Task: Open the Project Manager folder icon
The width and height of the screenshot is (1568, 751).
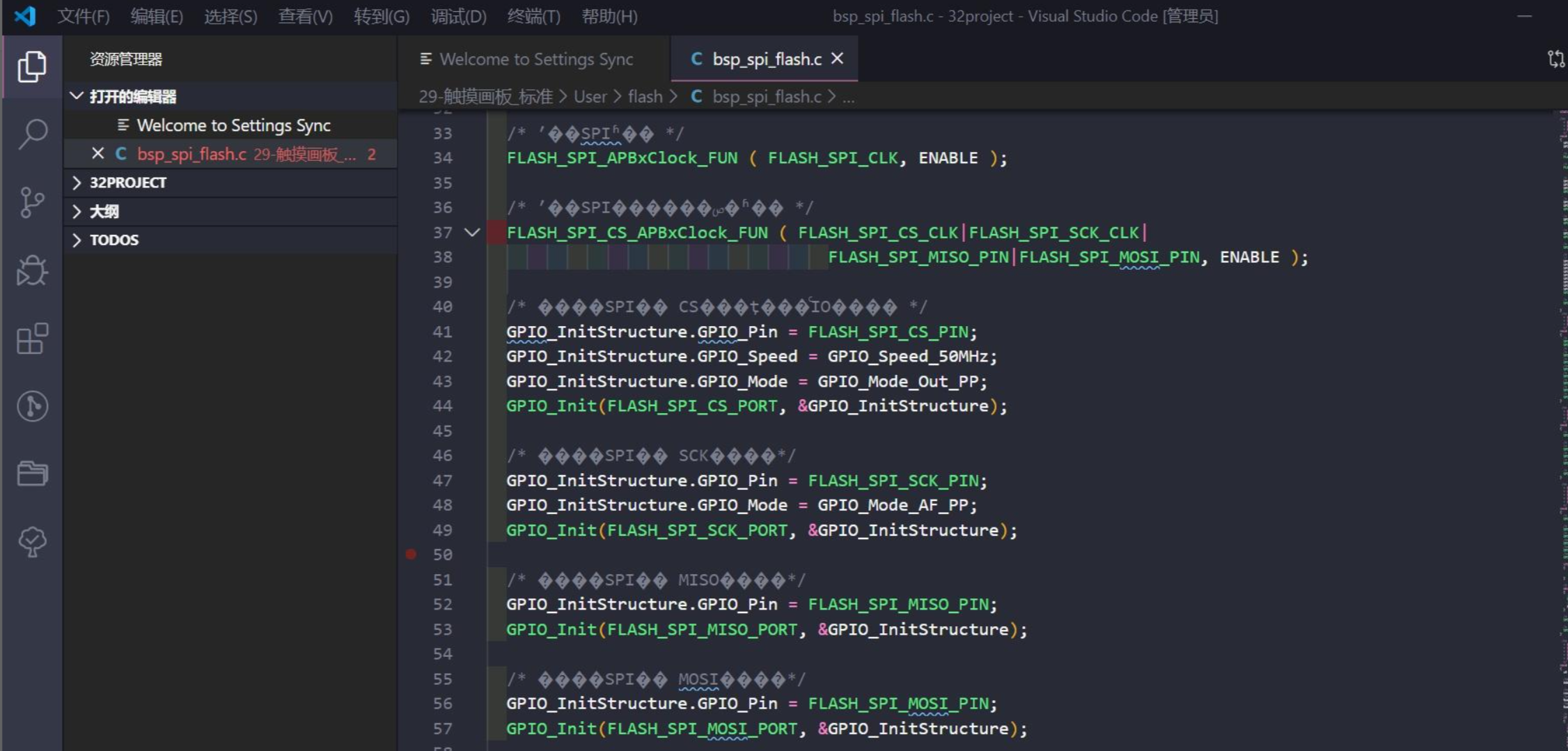Action: (x=32, y=474)
